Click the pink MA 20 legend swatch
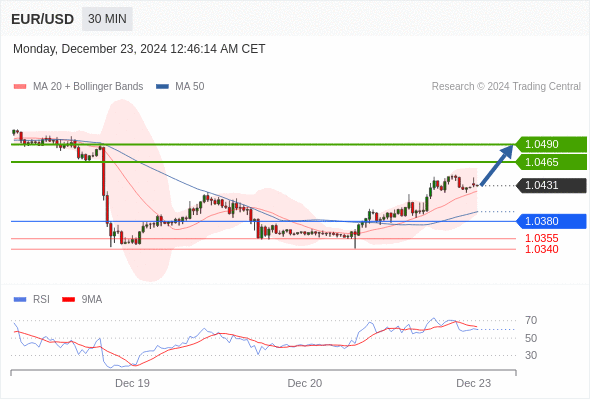This screenshot has height=400, width=590. (20, 87)
